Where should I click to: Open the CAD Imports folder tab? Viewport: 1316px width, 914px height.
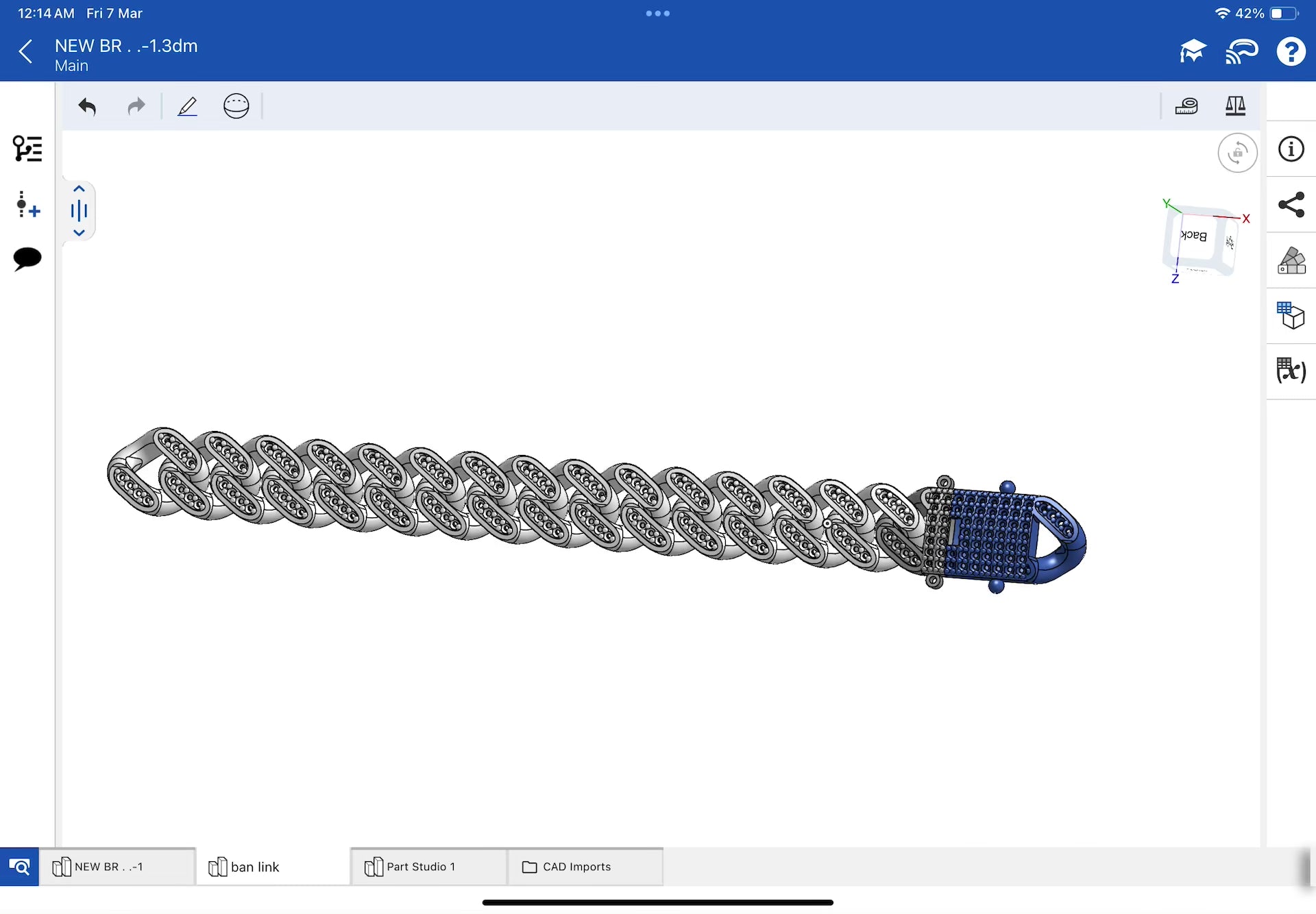point(576,867)
